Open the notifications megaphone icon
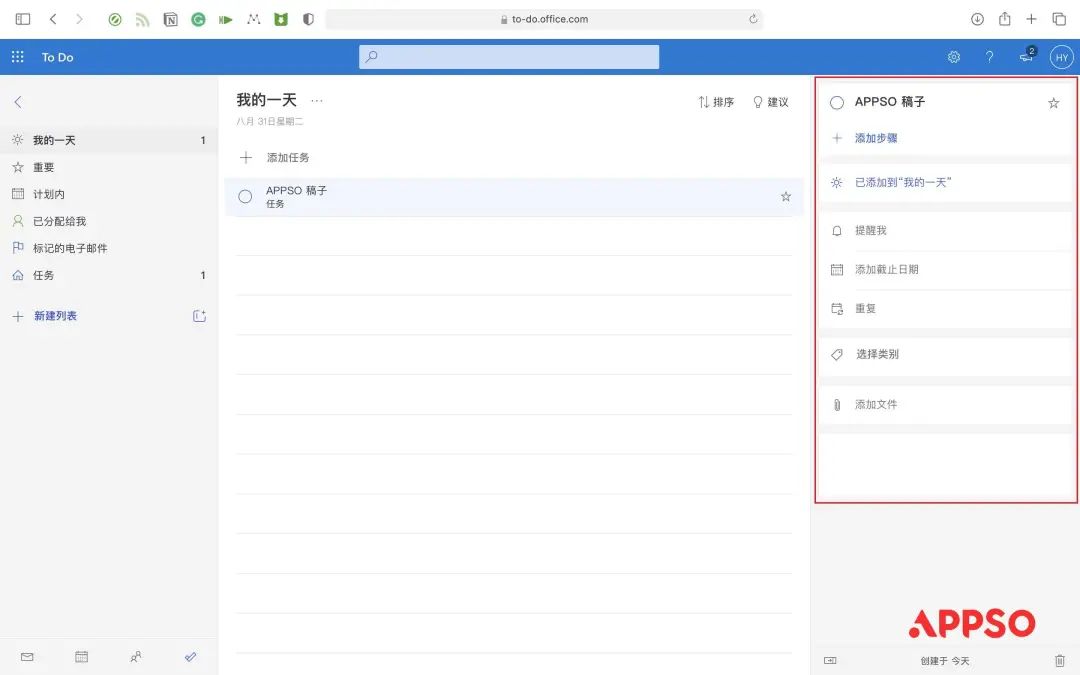This screenshot has width=1080, height=675. click(x=1026, y=57)
